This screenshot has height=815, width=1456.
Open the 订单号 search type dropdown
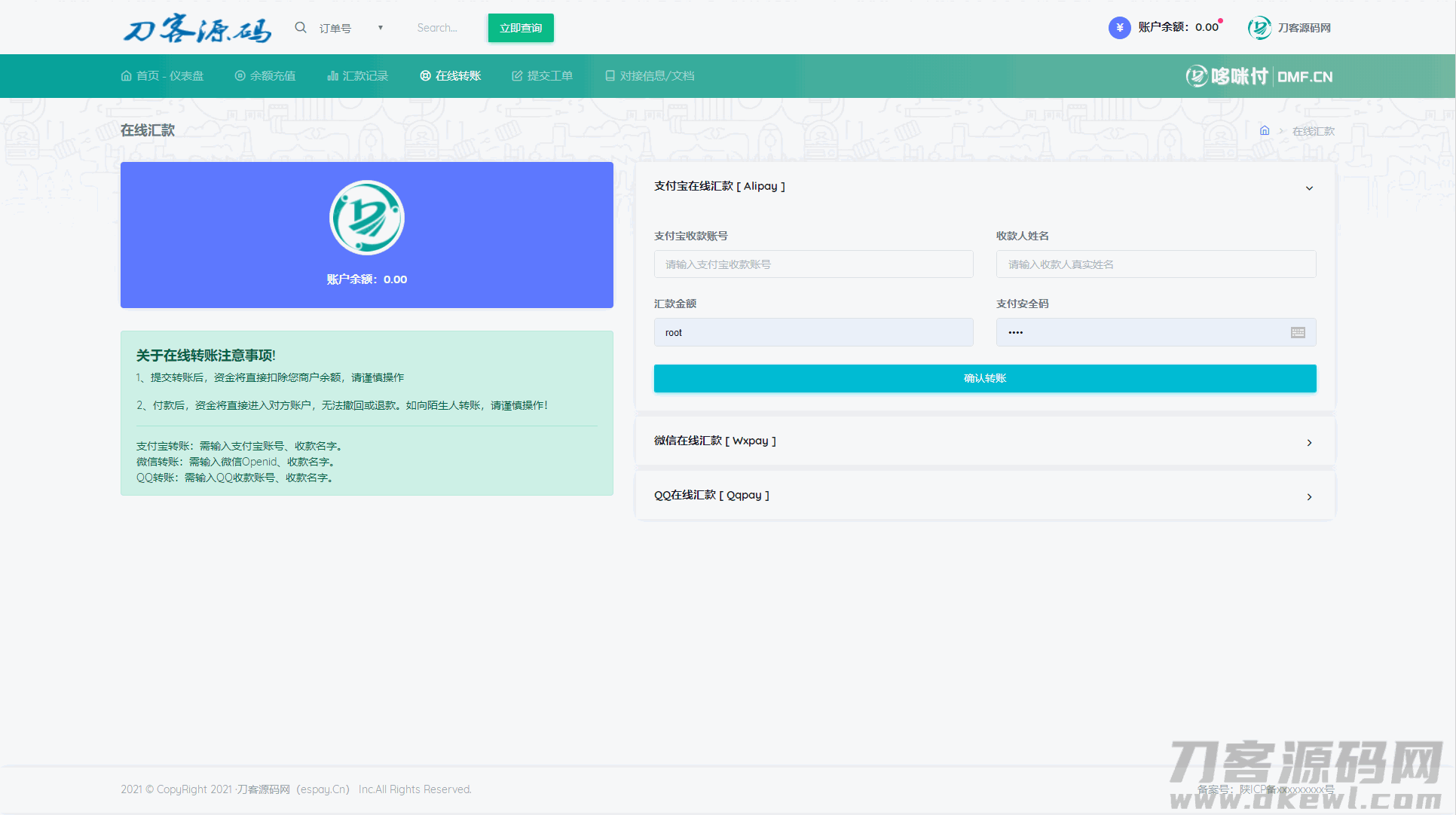[x=351, y=29]
